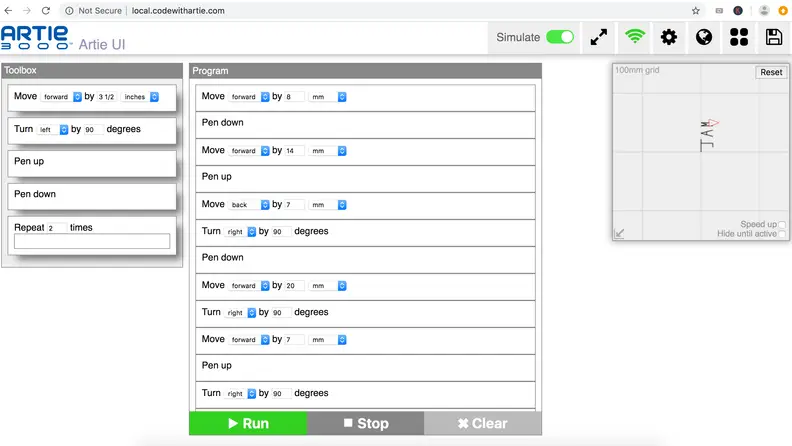Click the browser back arrow
Screen dimensions: 792x446
[9, 11]
